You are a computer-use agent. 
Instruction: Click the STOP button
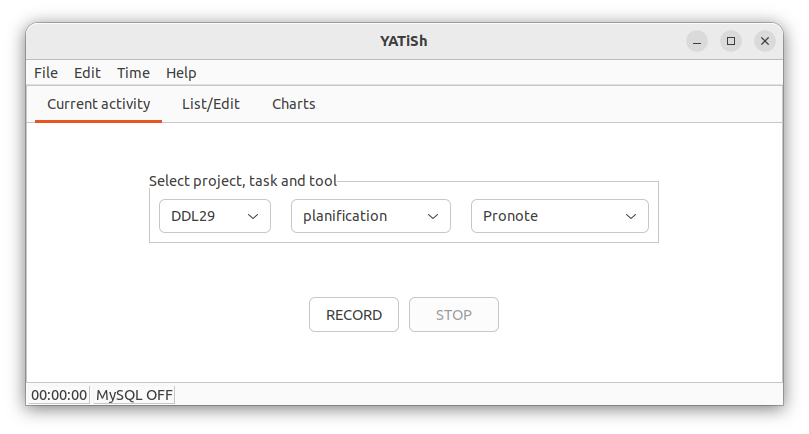coord(454,315)
